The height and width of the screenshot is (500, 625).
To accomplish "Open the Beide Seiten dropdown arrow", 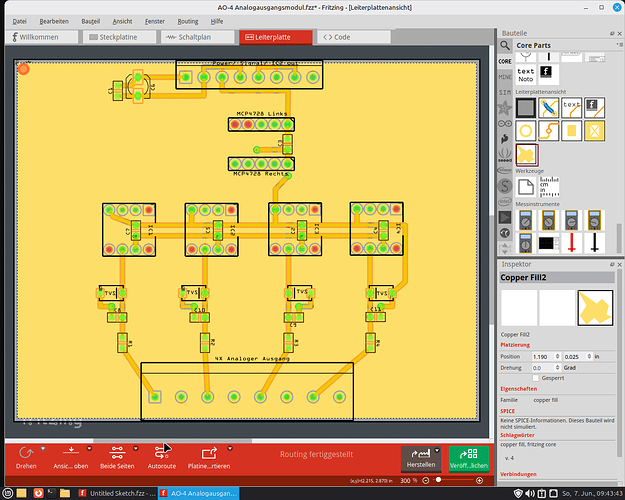I will 136,449.
